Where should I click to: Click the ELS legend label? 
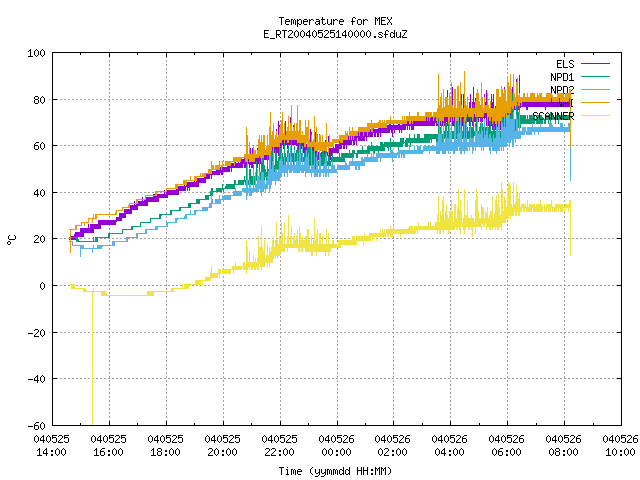point(565,64)
